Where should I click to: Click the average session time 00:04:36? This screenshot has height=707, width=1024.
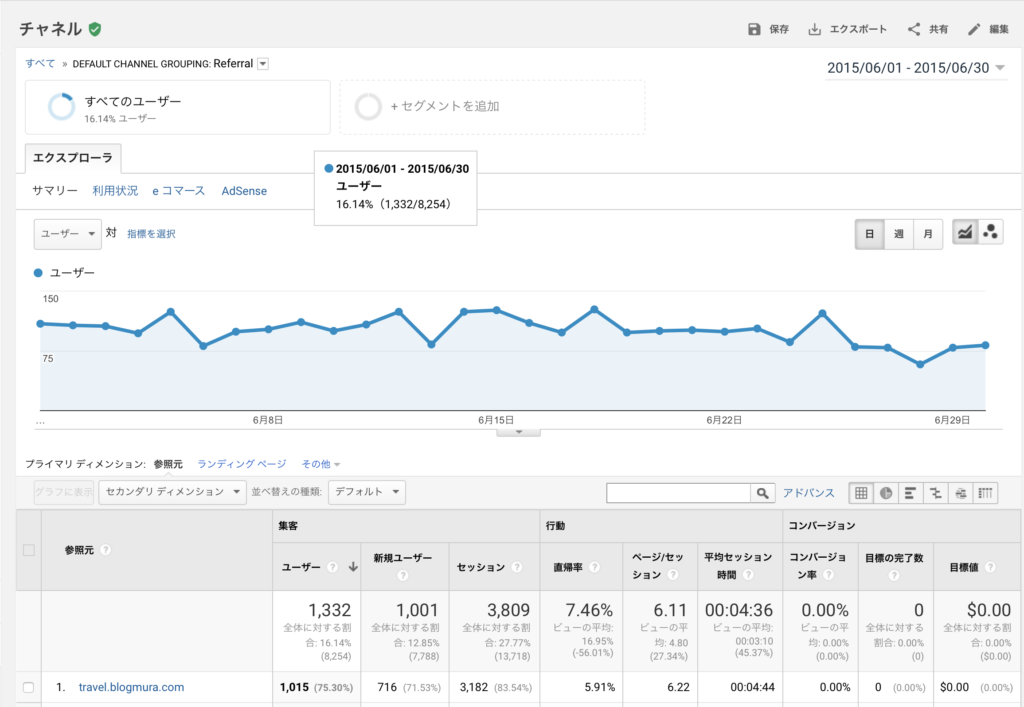739,610
